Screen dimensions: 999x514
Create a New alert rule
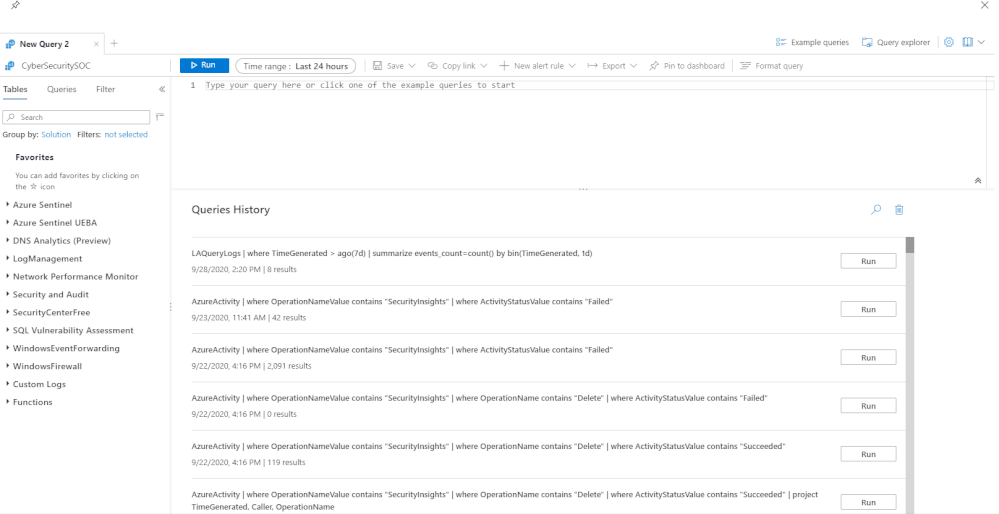pyautogui.click(x=532, y=66)
